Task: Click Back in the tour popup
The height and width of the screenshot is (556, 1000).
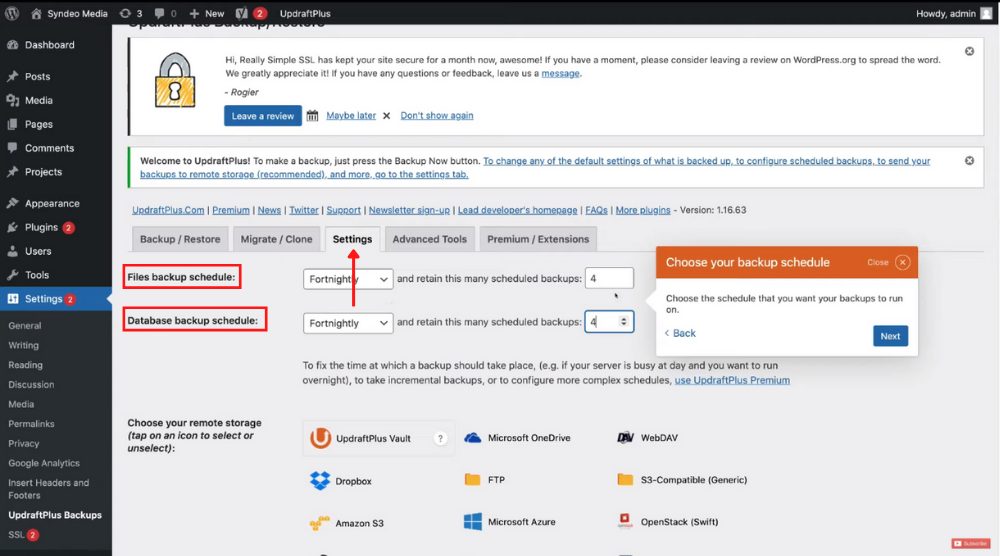Action: (x=680, y=333)
